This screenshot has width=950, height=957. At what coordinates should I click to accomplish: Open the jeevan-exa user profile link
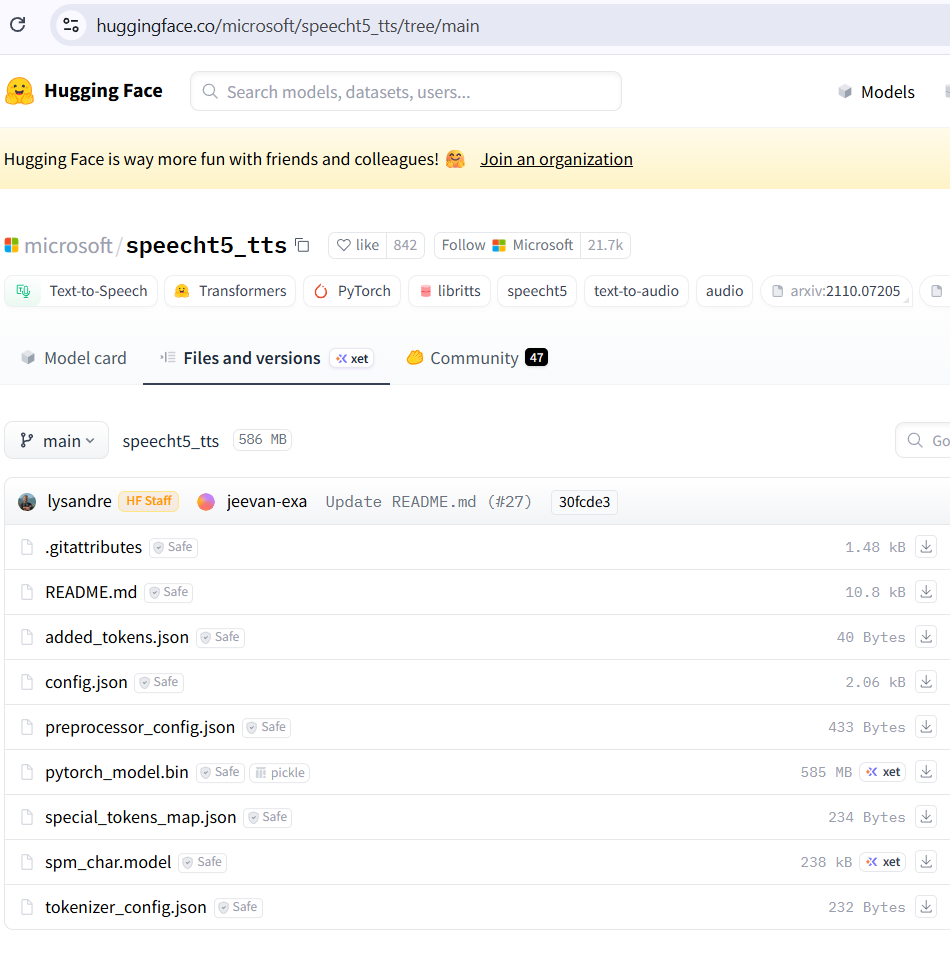(x=267, y=502)
